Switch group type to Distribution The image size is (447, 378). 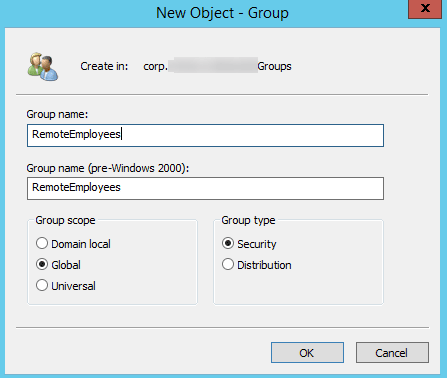click(228, 264)
